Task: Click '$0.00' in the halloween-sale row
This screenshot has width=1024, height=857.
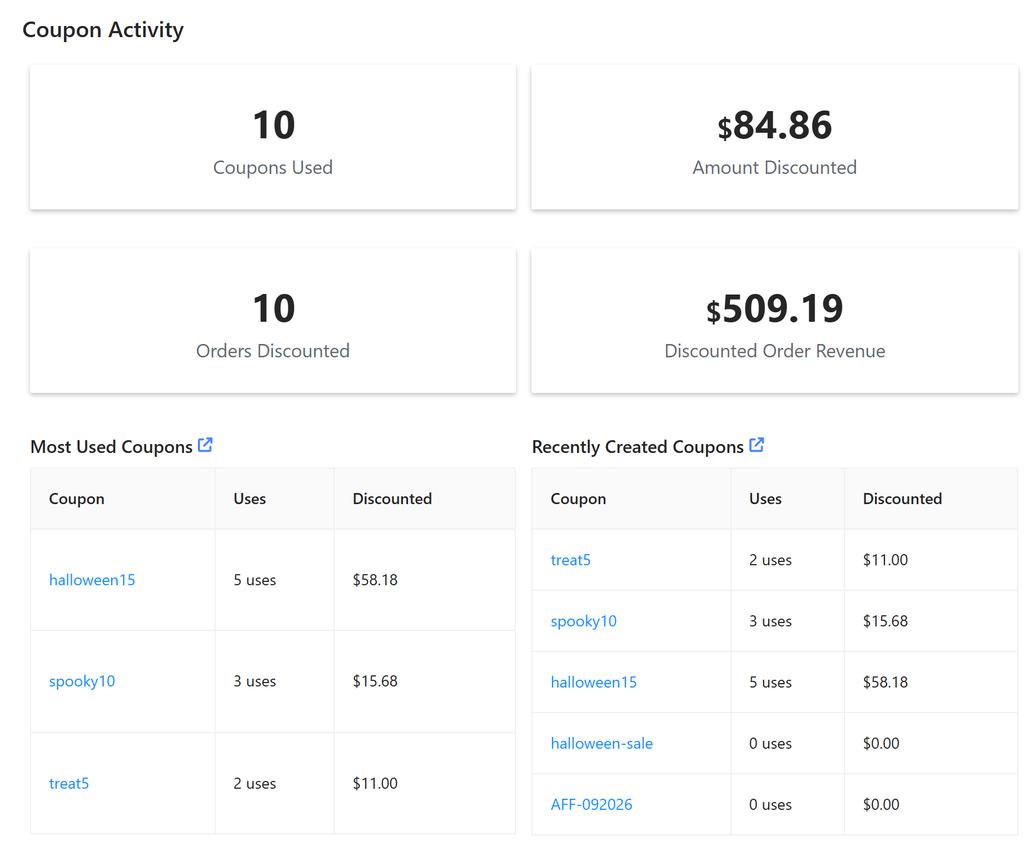Action: coord(881,743)
